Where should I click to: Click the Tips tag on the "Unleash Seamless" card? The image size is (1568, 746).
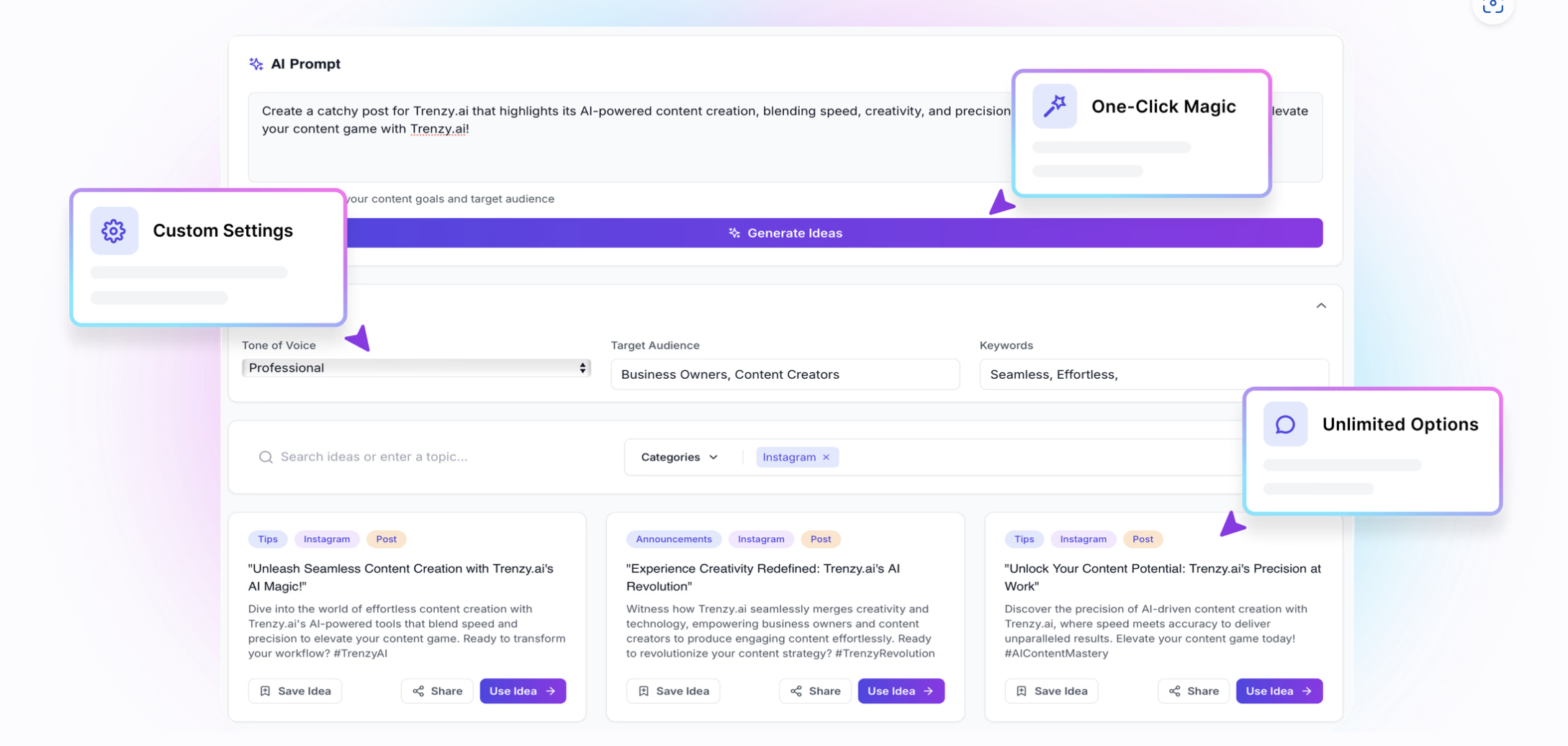click(268, 539)
